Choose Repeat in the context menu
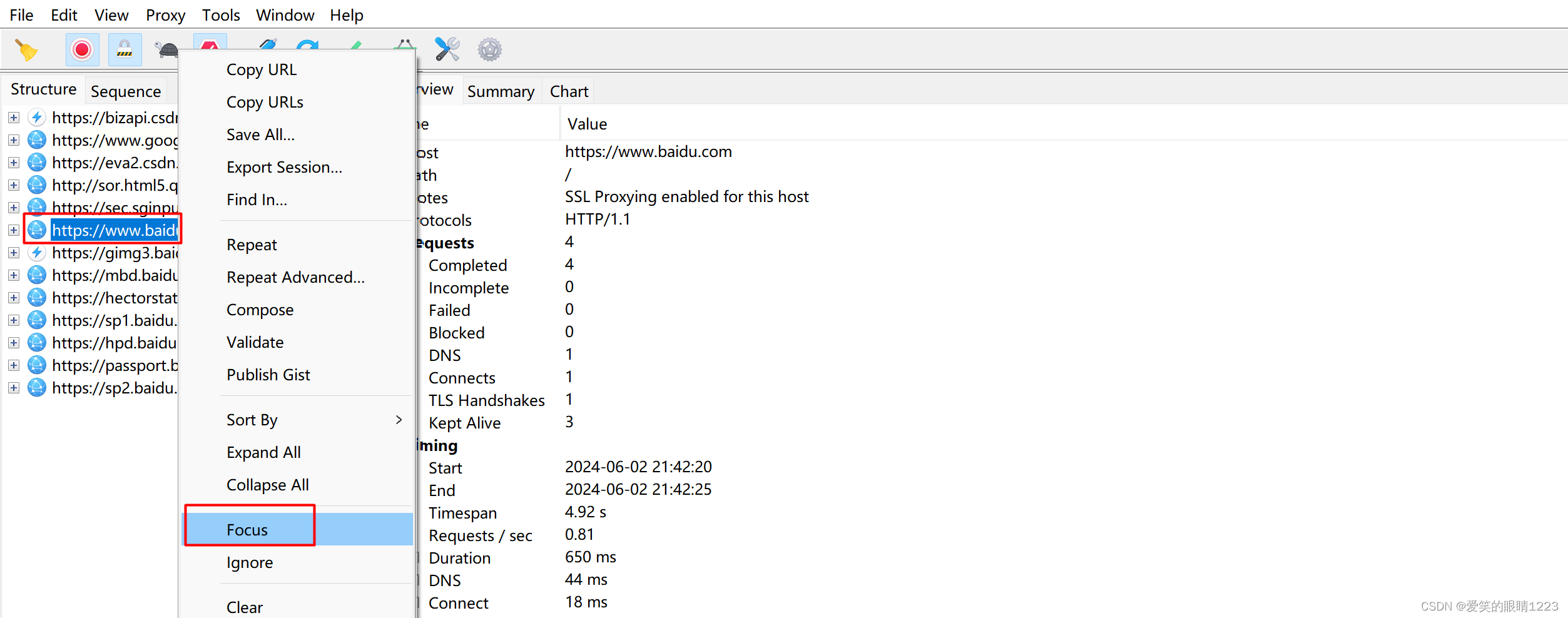Viewport: 1568px width, 618px height. tap(297, 245)
